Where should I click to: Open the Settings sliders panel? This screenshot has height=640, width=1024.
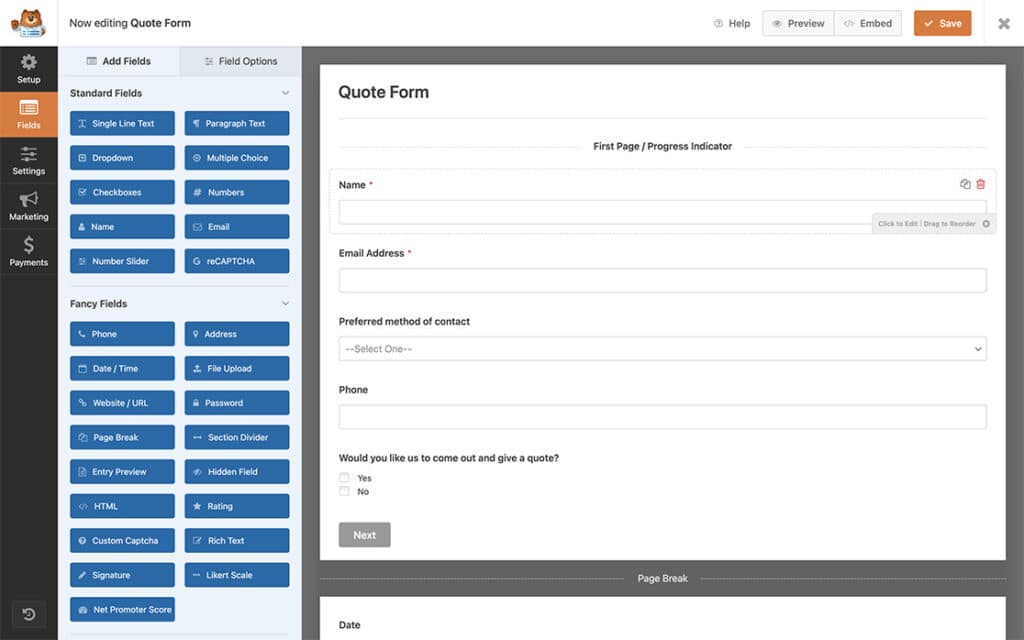click(29, 161)
